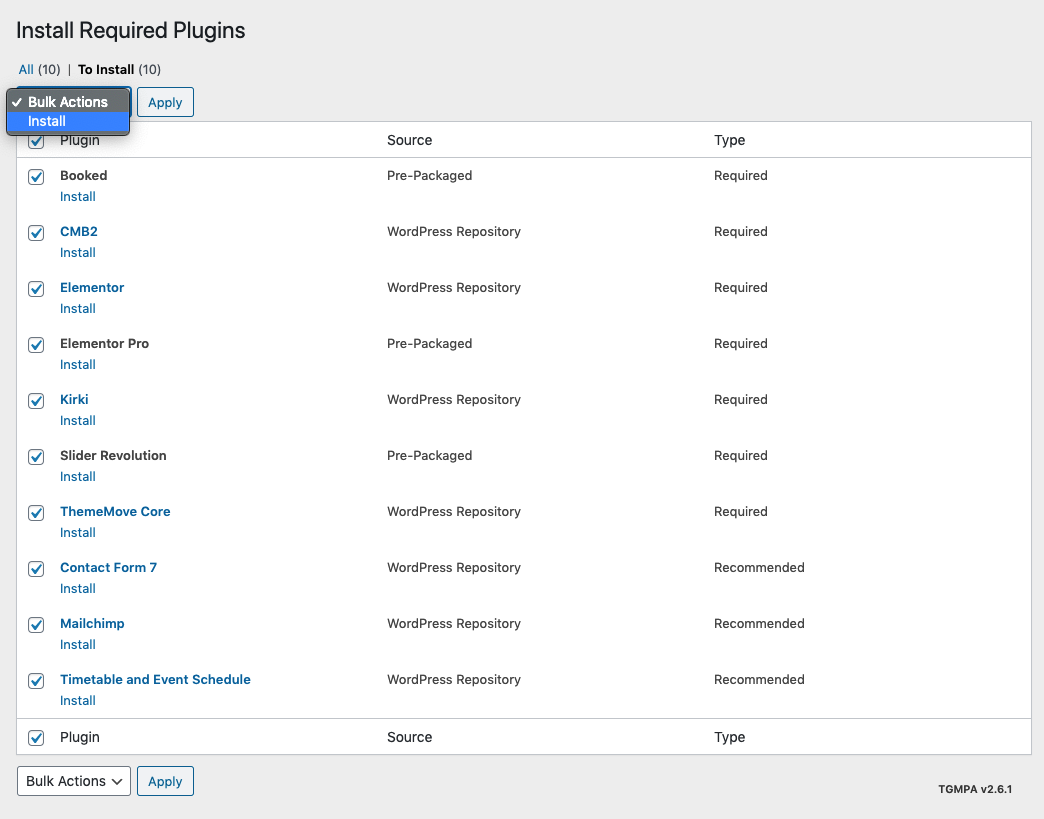Screen dimensions: 1044x819
Task: Uncheck the CMB2 plugin checkbox
Action: click(36, 232)
